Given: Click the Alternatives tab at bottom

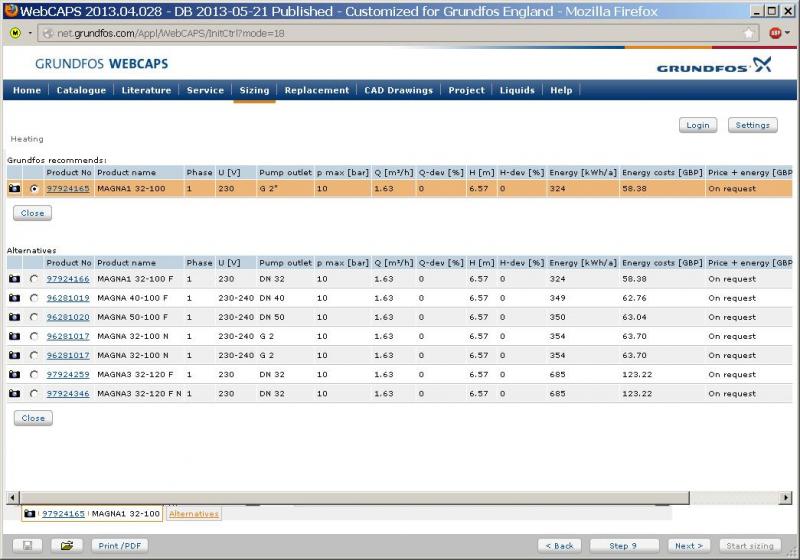Looking at the screenshot, I should (194, 514).
